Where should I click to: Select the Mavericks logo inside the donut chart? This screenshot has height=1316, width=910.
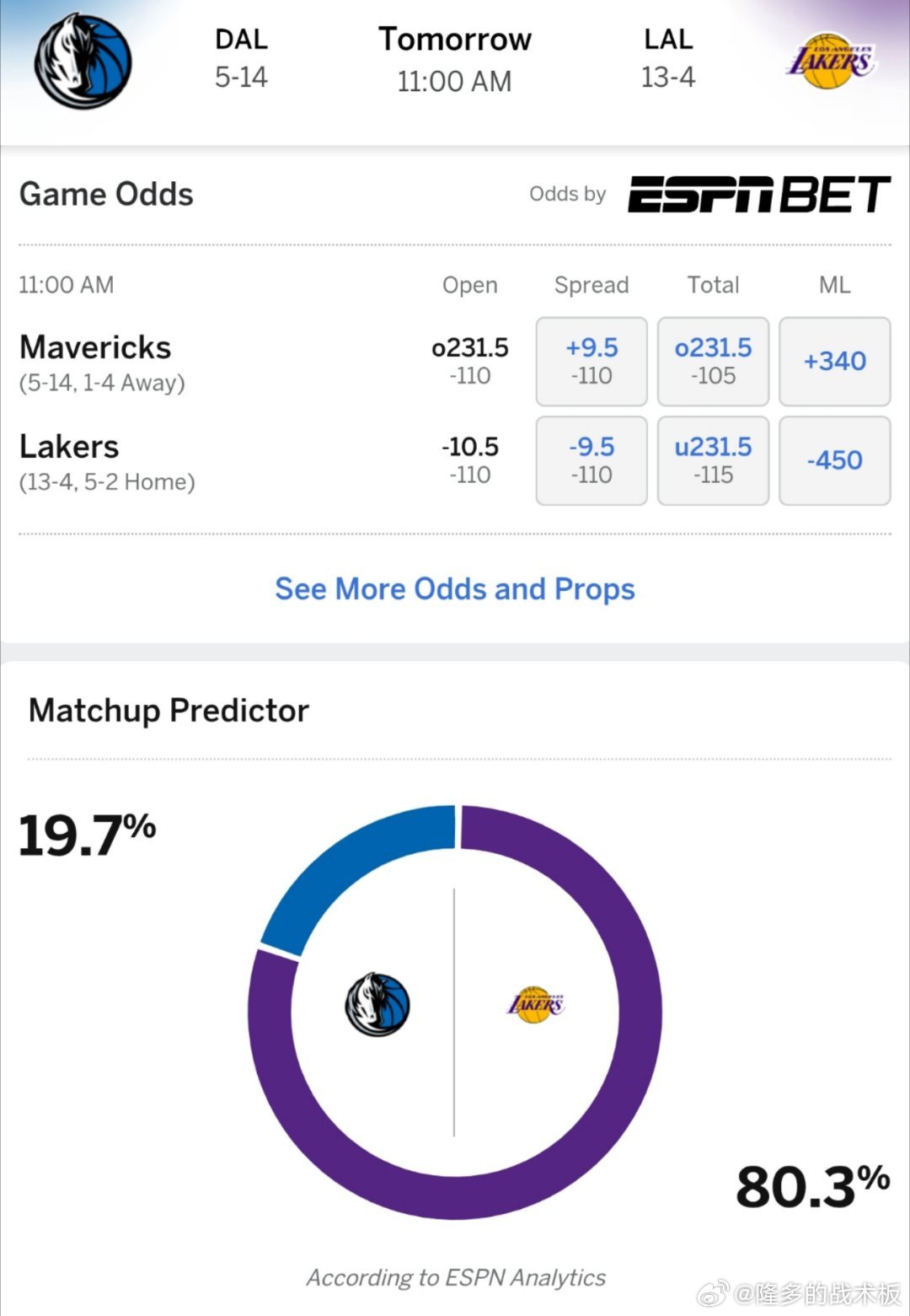click(377, 1002)
